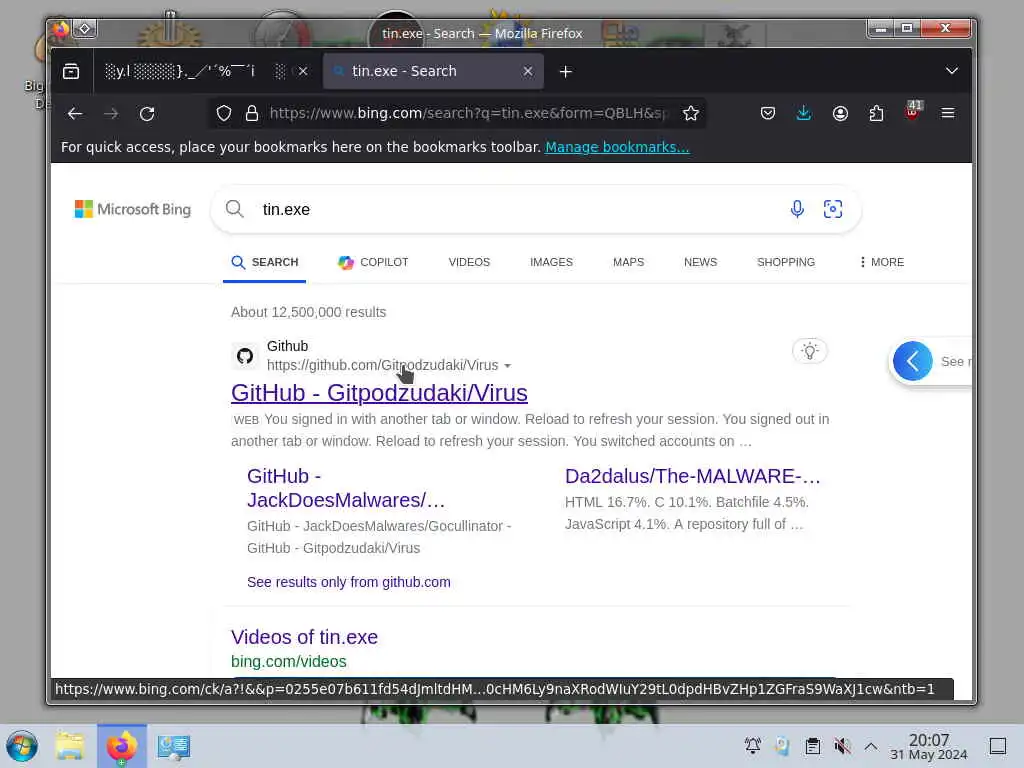The image size is (1024, 768).
Task: Click the About 12,500,000 results text
Action: 308,312
